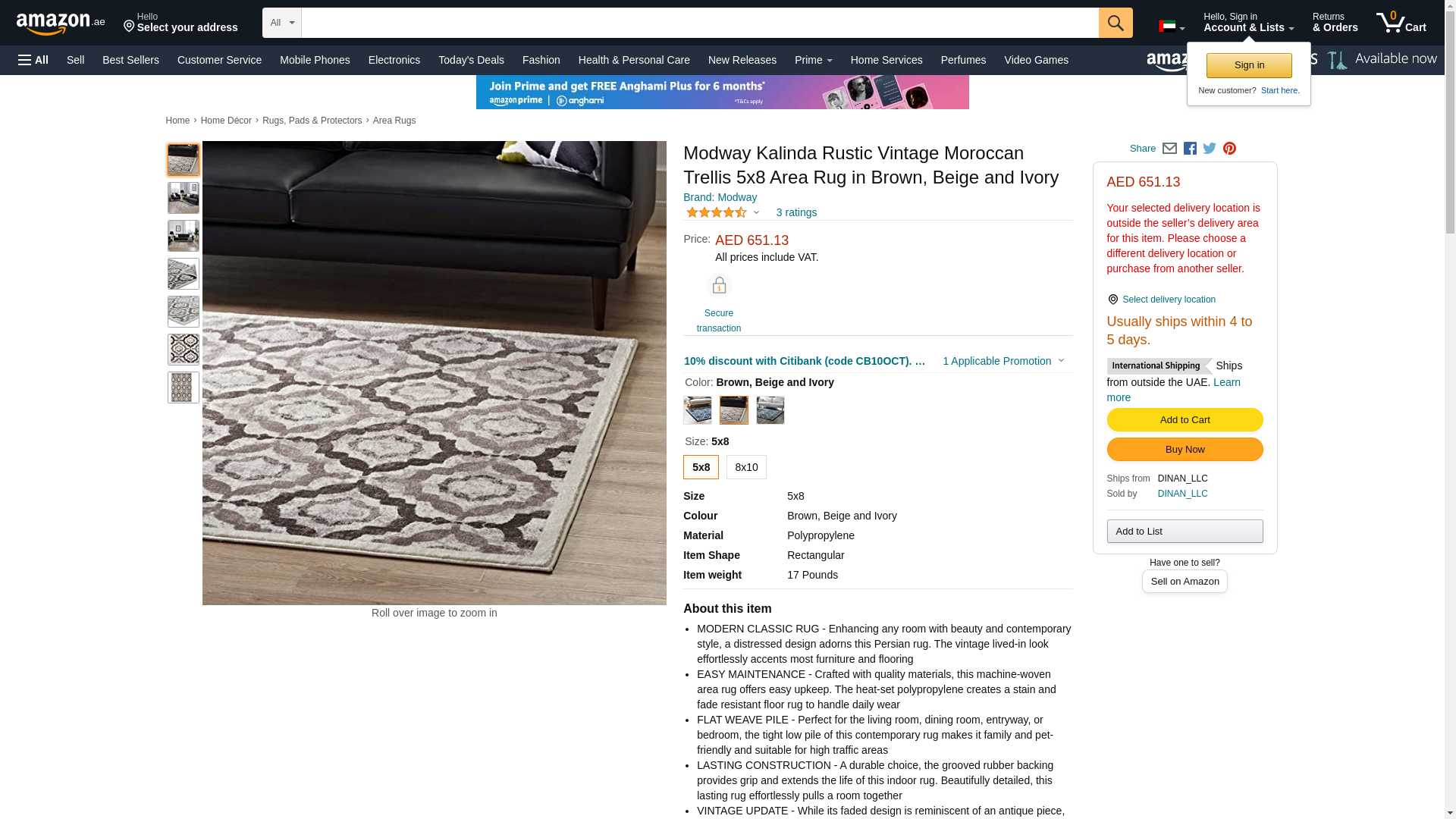Screen dimensions: 1456x819
Task: Choose the third gray rug color swatch
Action: [770, 410]
